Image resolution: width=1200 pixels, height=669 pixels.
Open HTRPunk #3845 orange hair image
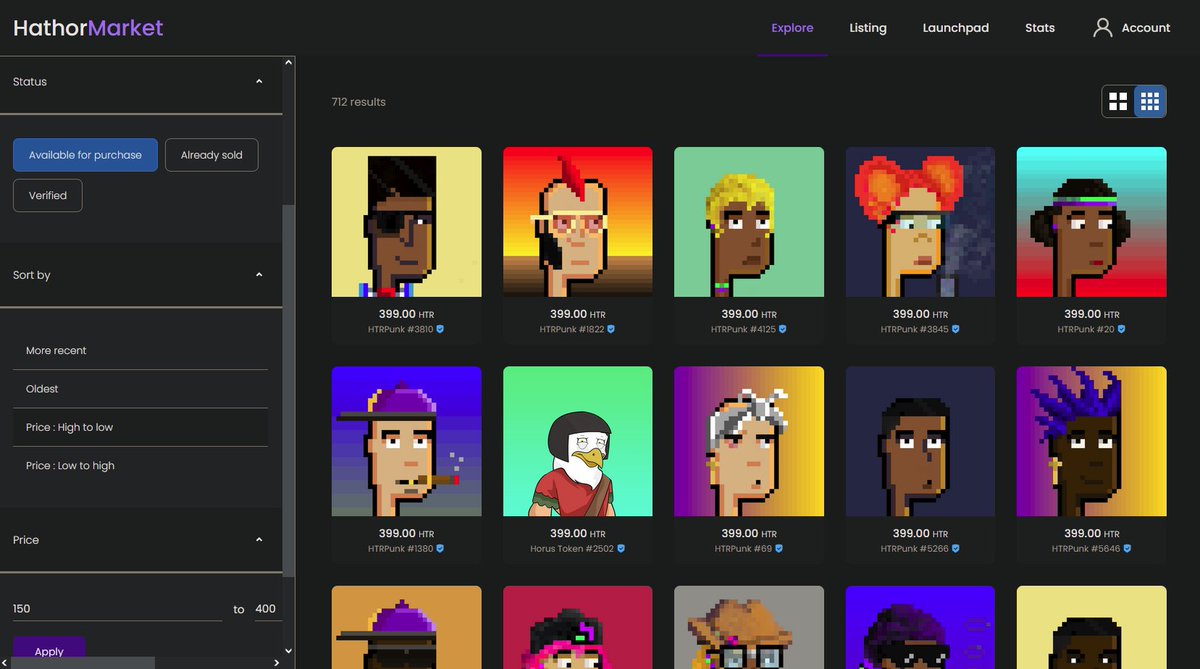click(920, 222)
